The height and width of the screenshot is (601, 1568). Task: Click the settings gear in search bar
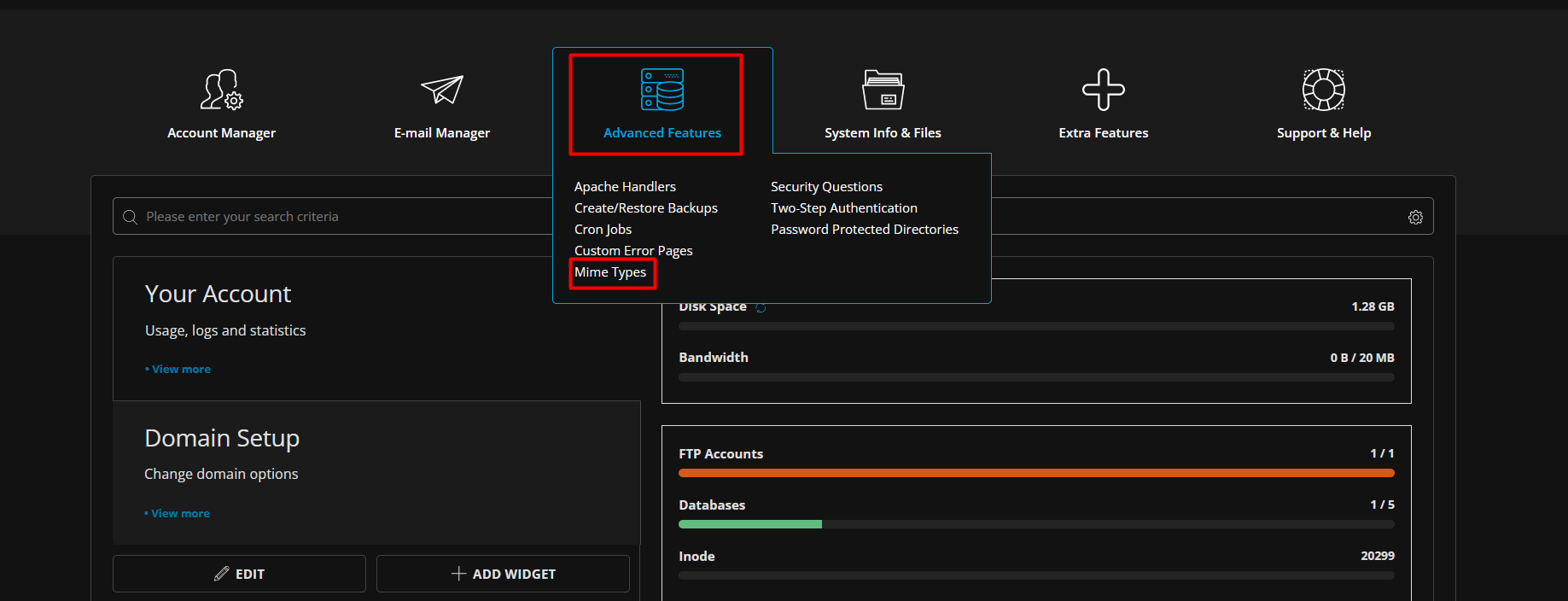pyautogui.click(x=1415, y=218)
